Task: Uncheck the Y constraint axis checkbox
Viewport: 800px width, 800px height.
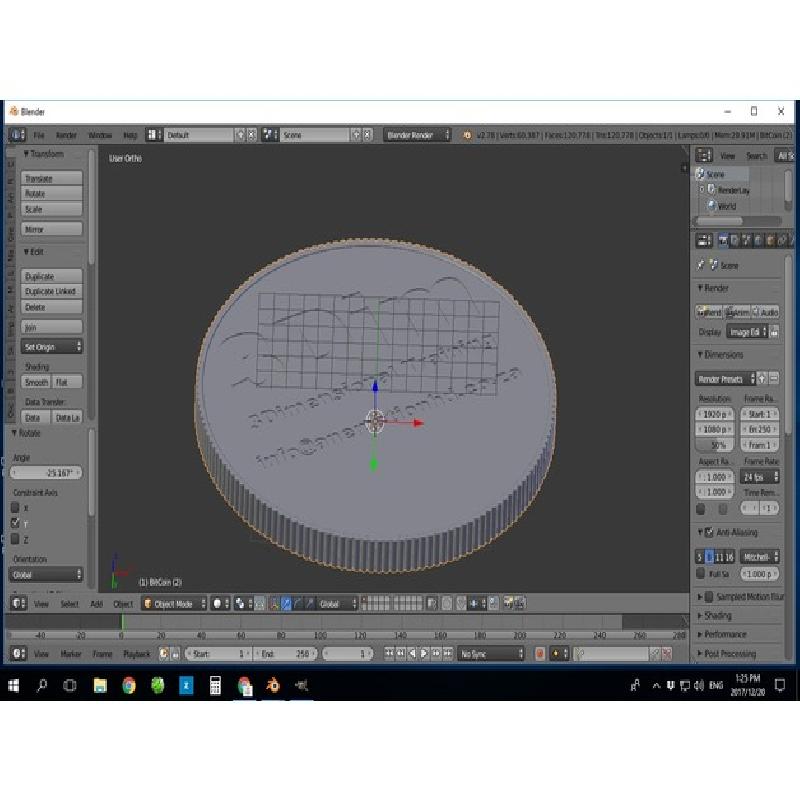Action: 15,523
